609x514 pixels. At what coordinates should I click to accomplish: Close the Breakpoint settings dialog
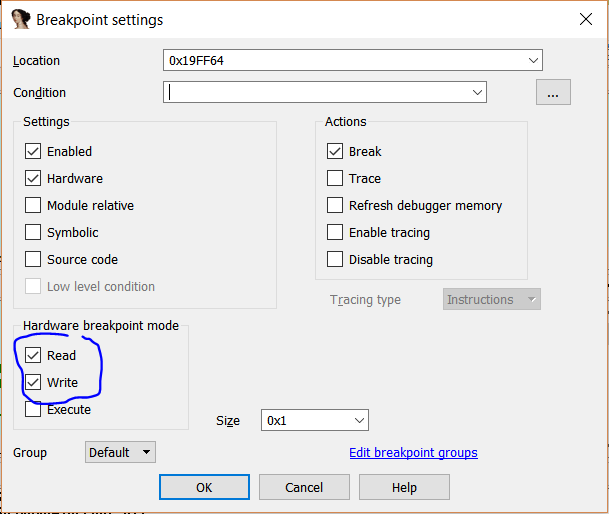click(585, 19)
